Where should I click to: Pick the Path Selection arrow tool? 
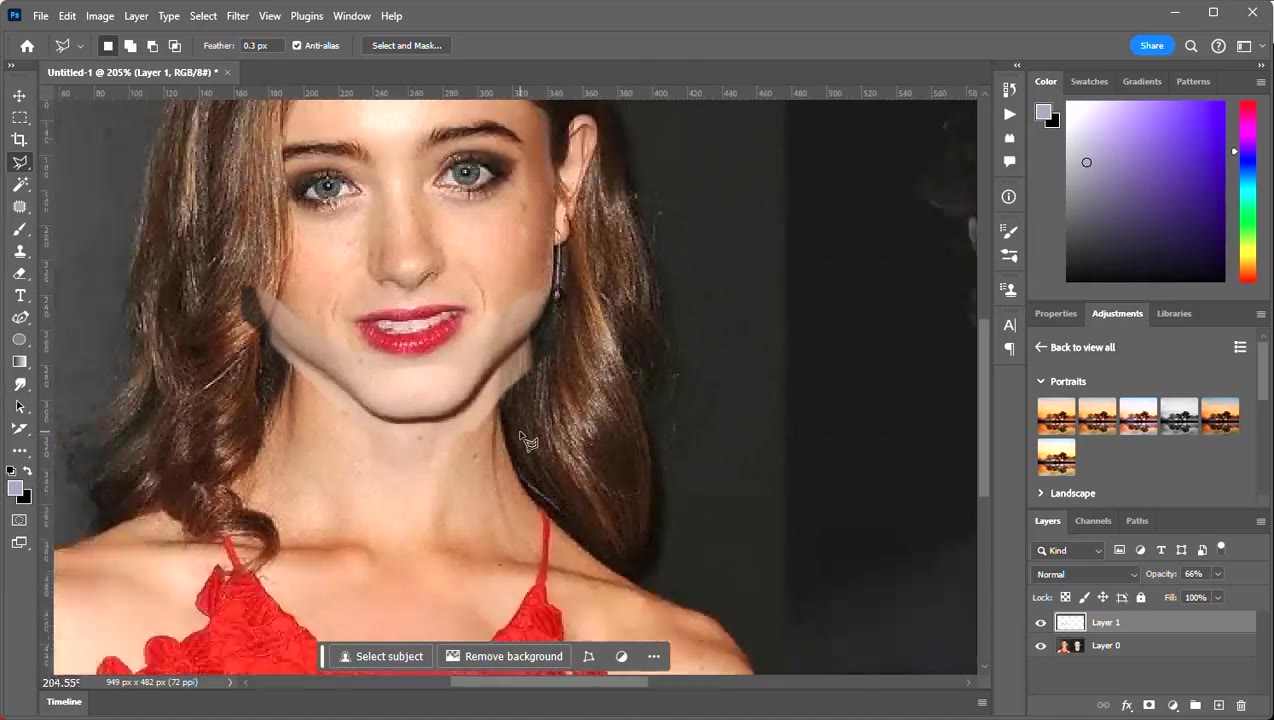(19, 407)
